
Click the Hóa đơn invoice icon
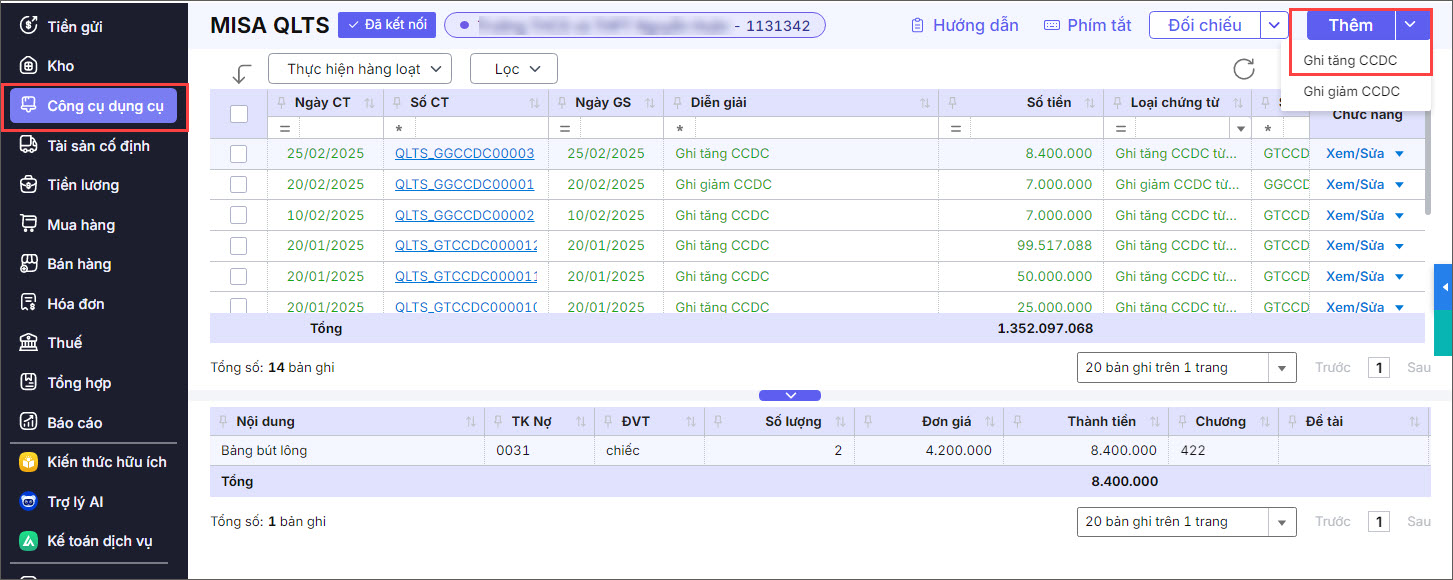(29, 303)
